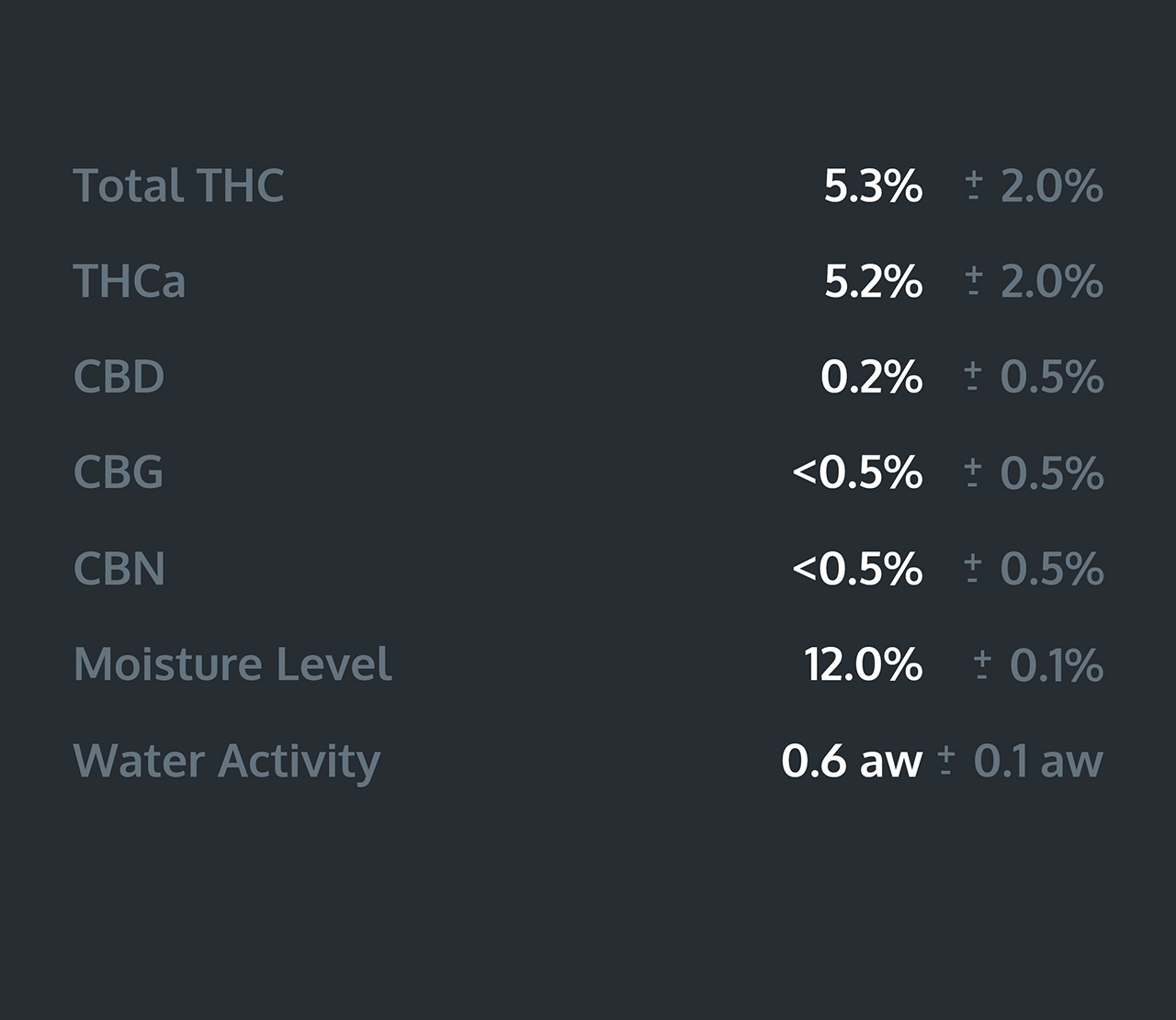Click the Total THC label
Screen dimensions: 1176x1020
click(178, 186)
